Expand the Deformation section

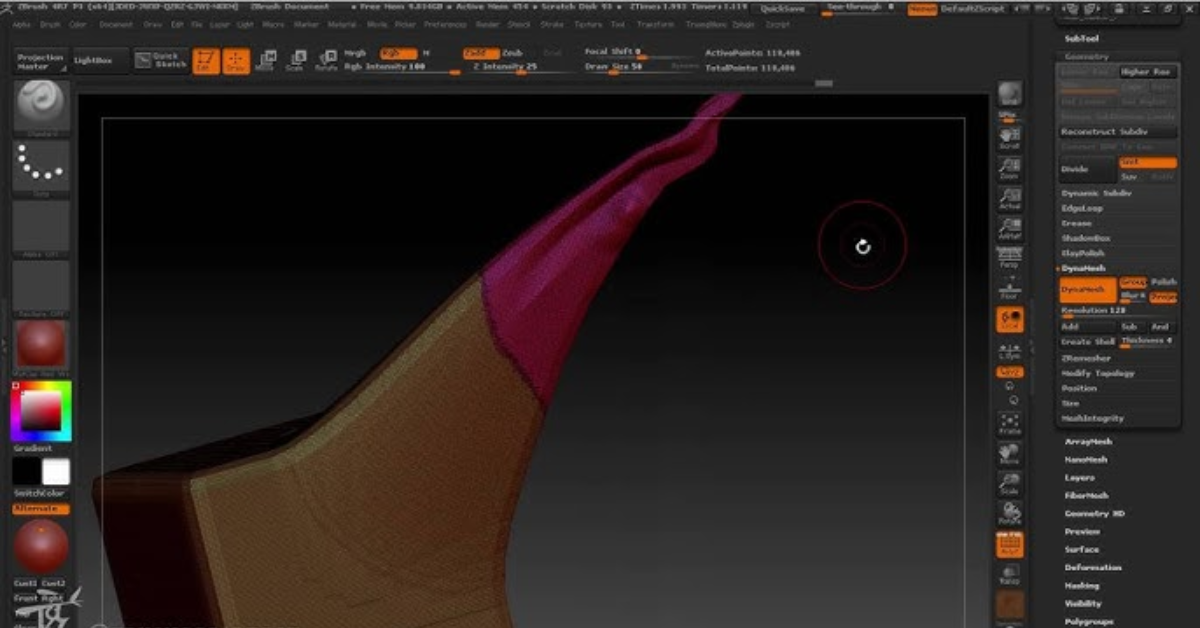[x=1093, y=566]
